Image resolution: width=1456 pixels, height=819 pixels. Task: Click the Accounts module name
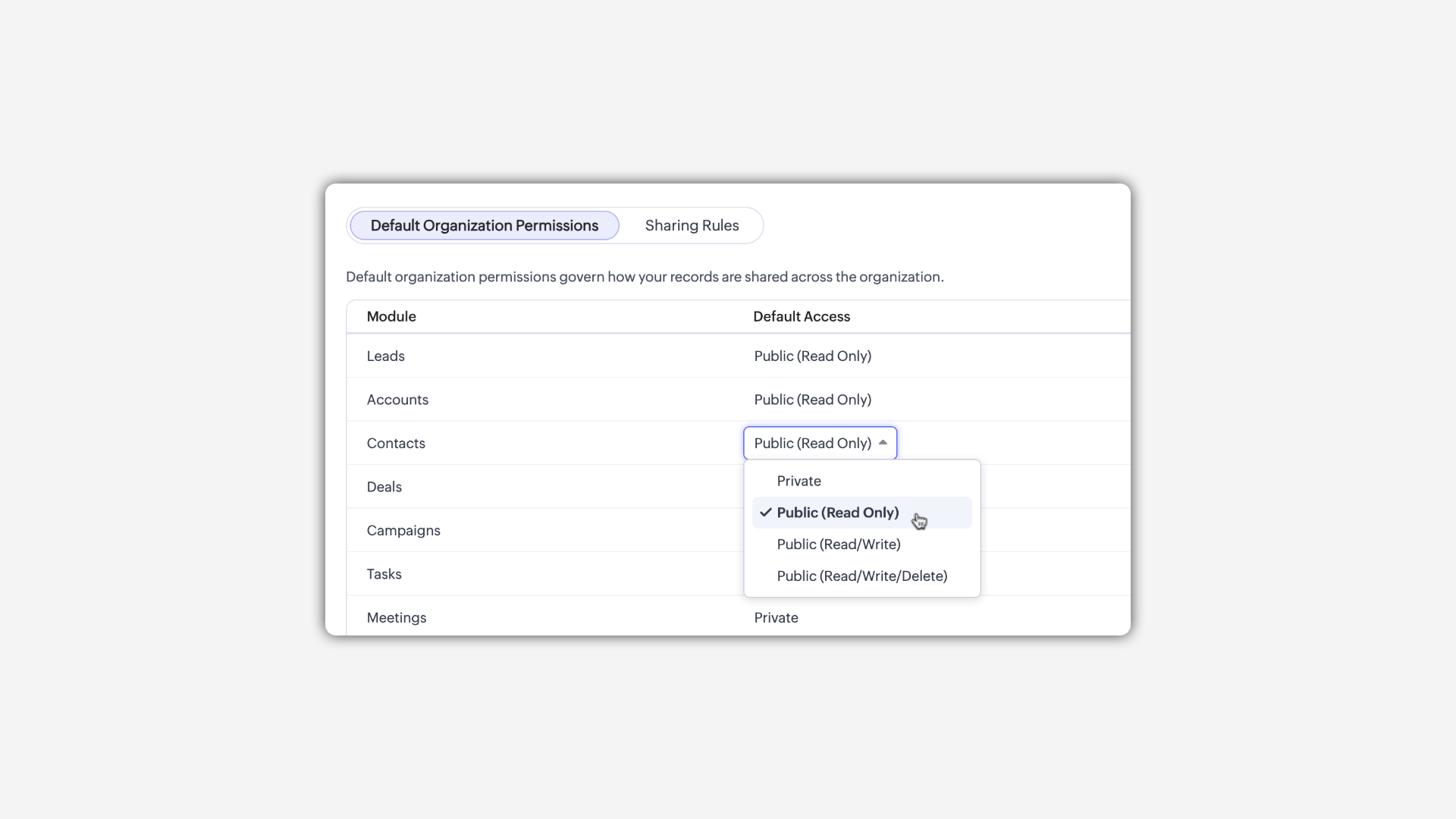(x=397, y=400)
